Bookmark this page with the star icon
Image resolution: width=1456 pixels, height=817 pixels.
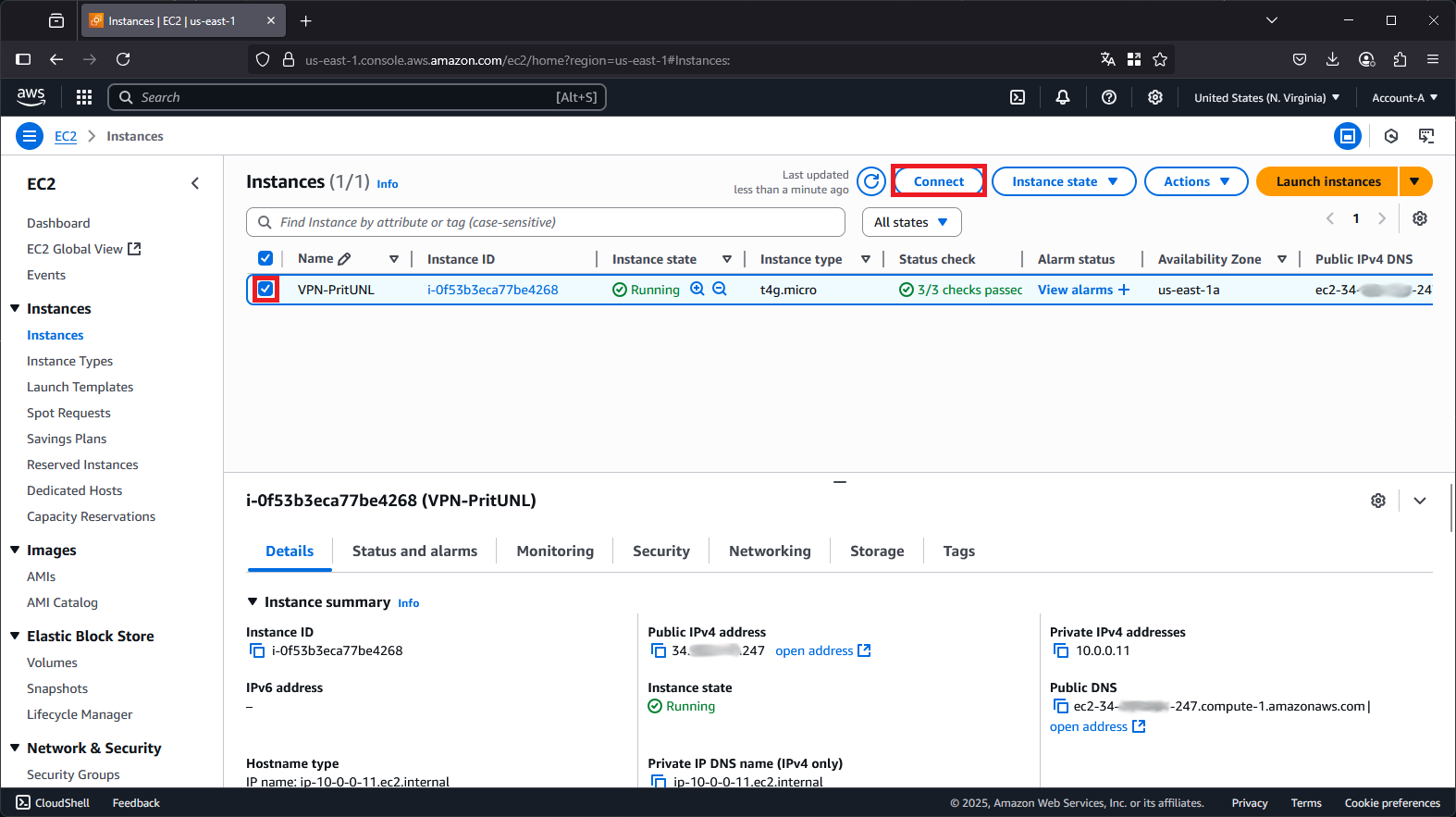pyautogui.click(x=1160, y=59)
